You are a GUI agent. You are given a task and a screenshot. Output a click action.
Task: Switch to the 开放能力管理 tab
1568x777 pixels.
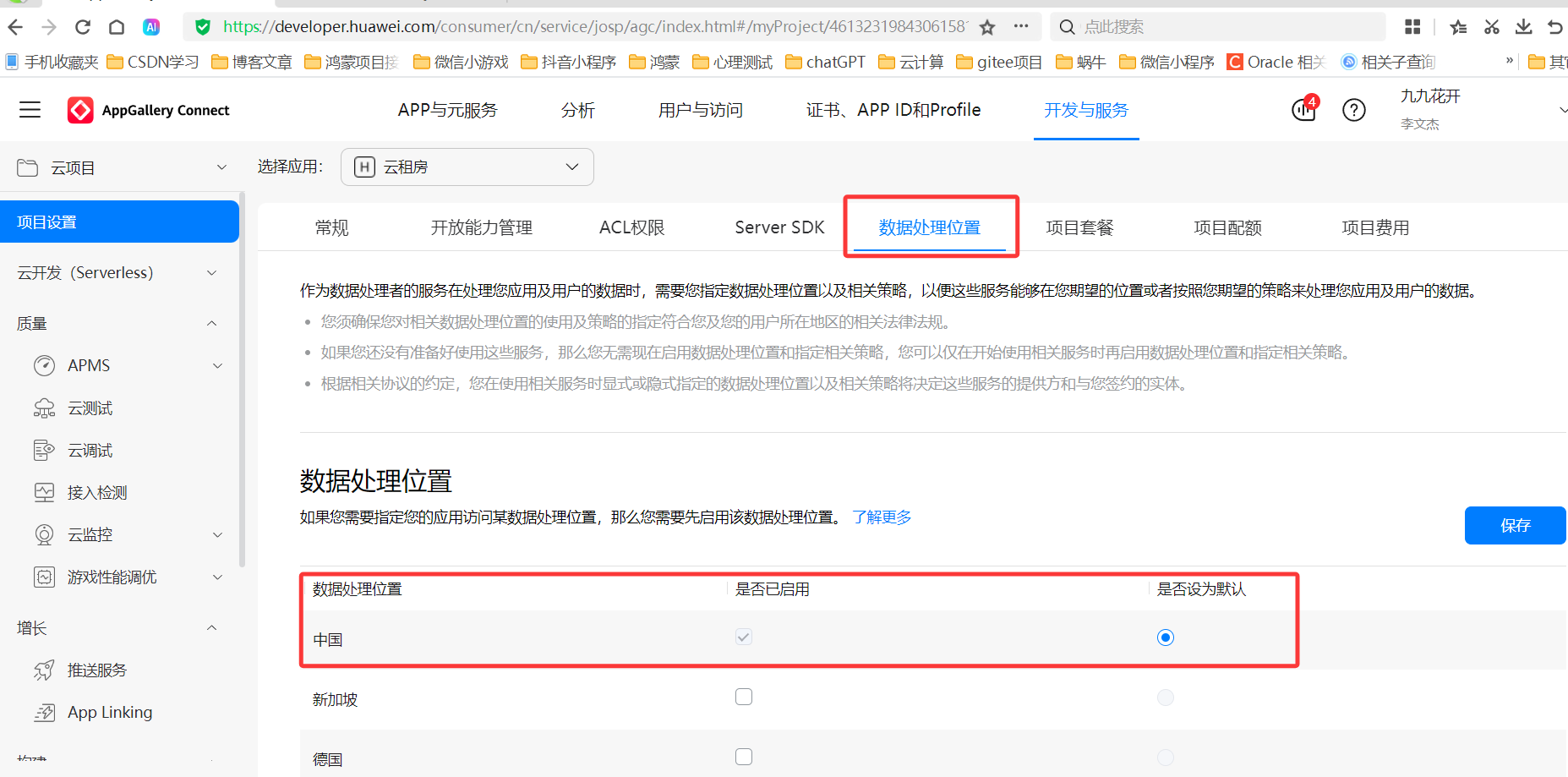[x=482, y=227]
